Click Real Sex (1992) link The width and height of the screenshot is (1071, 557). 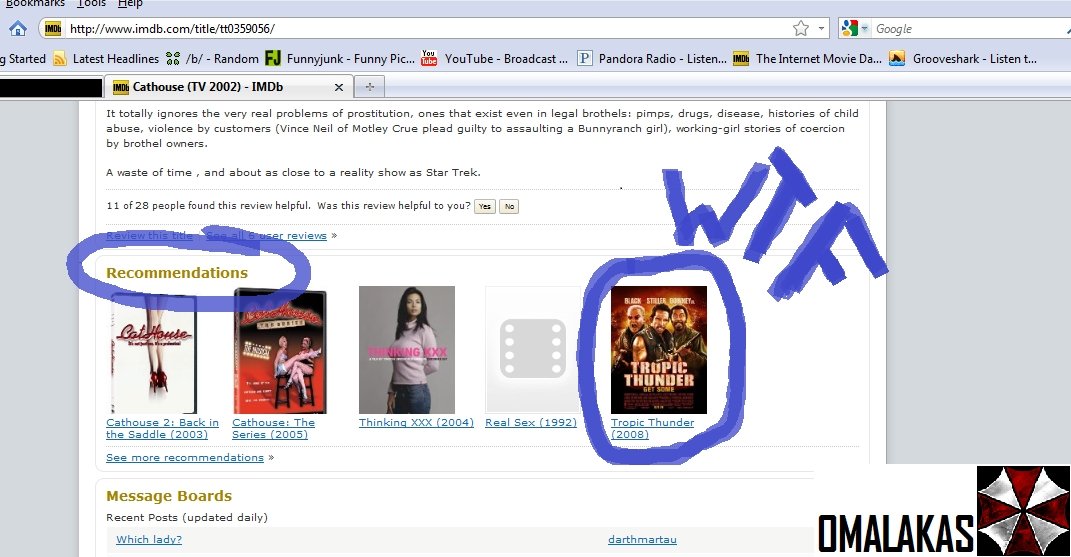[x=531, y=422]
